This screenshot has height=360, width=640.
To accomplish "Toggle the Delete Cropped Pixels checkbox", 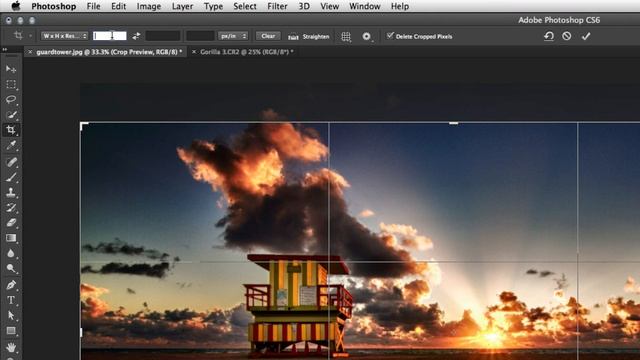I will [x=390, y=36].
